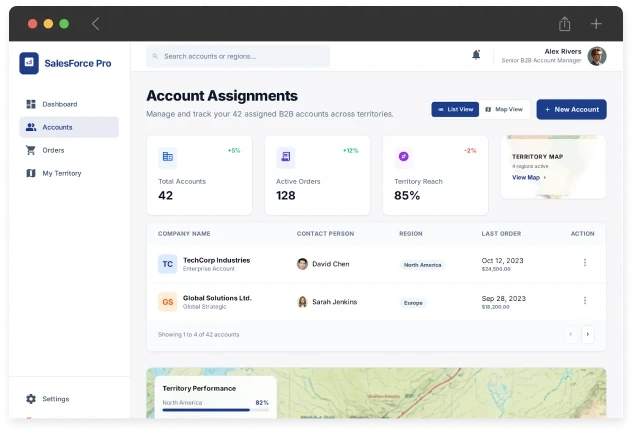Click the Sarah Jenkins contact name
This screenshot has height=433, width=634.
(335, 302)
